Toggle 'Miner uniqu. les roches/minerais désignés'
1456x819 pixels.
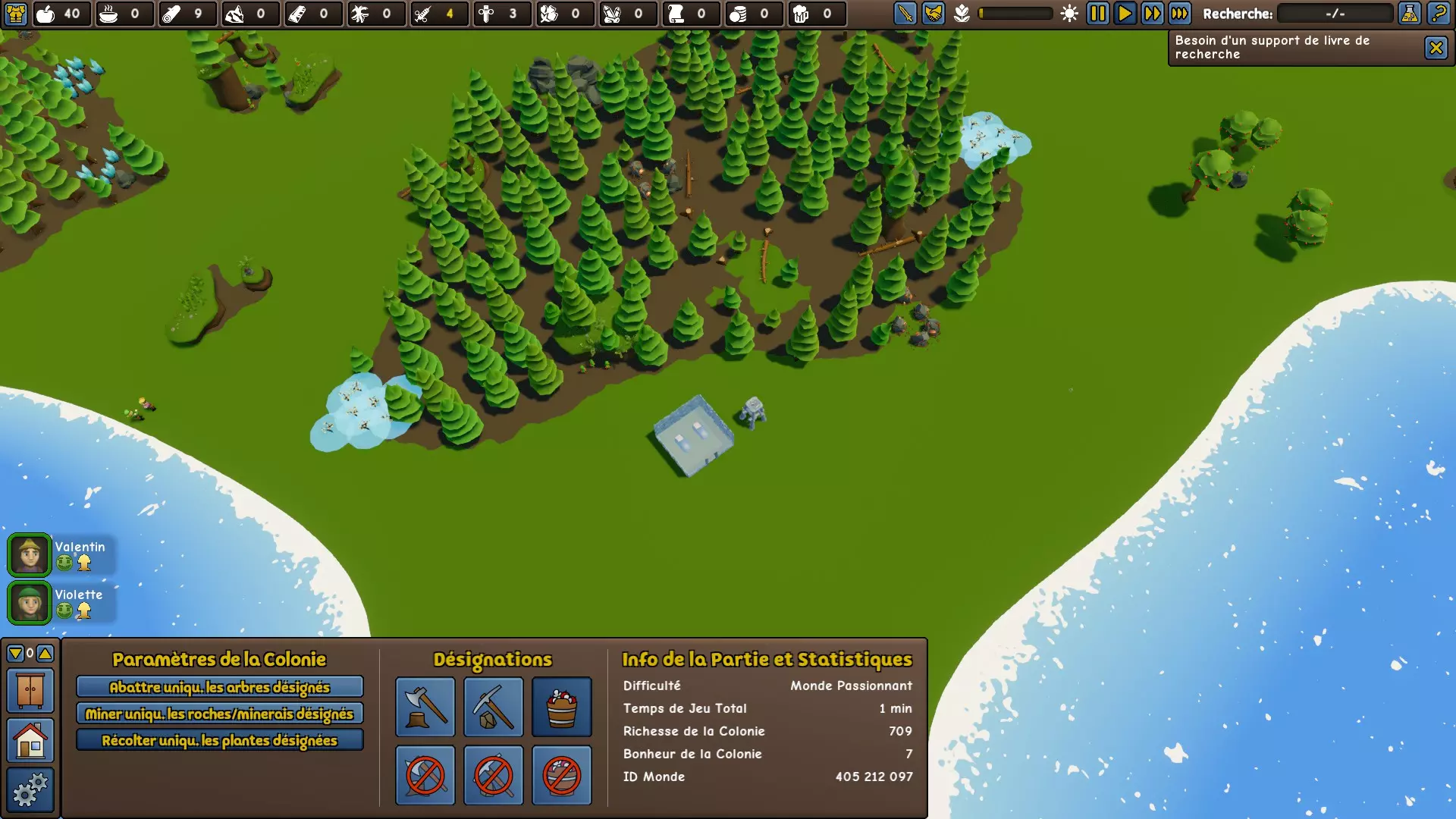click(x=219, y=714)
